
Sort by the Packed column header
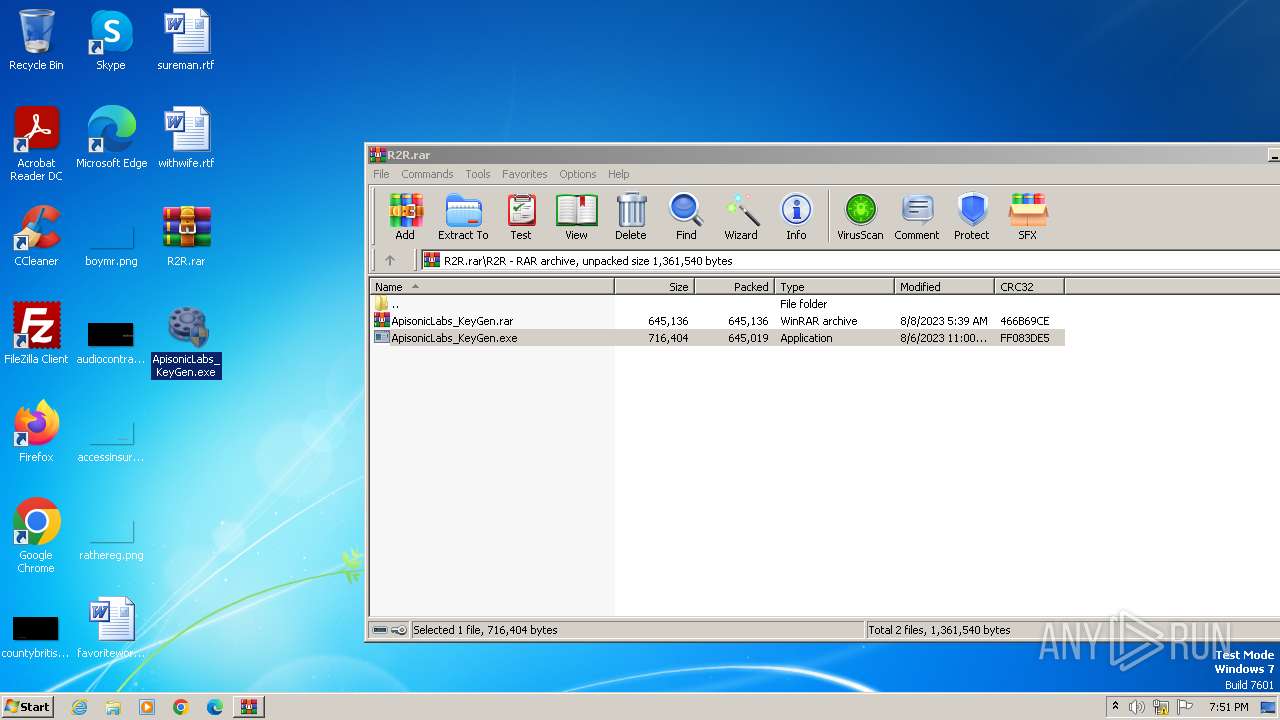[735, 286]
